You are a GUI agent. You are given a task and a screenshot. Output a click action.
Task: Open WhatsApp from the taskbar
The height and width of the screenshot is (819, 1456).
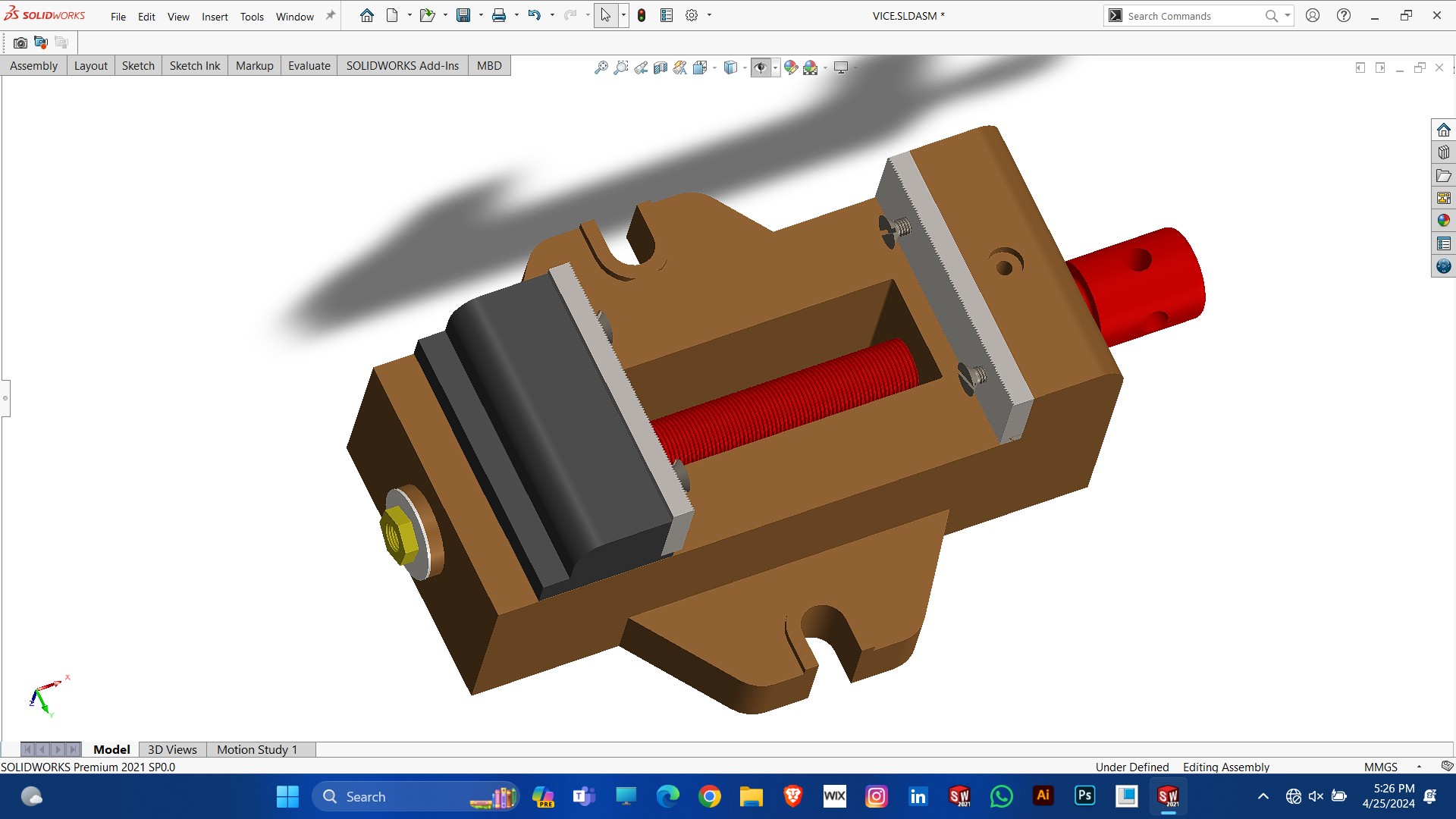coord(1001,796)
